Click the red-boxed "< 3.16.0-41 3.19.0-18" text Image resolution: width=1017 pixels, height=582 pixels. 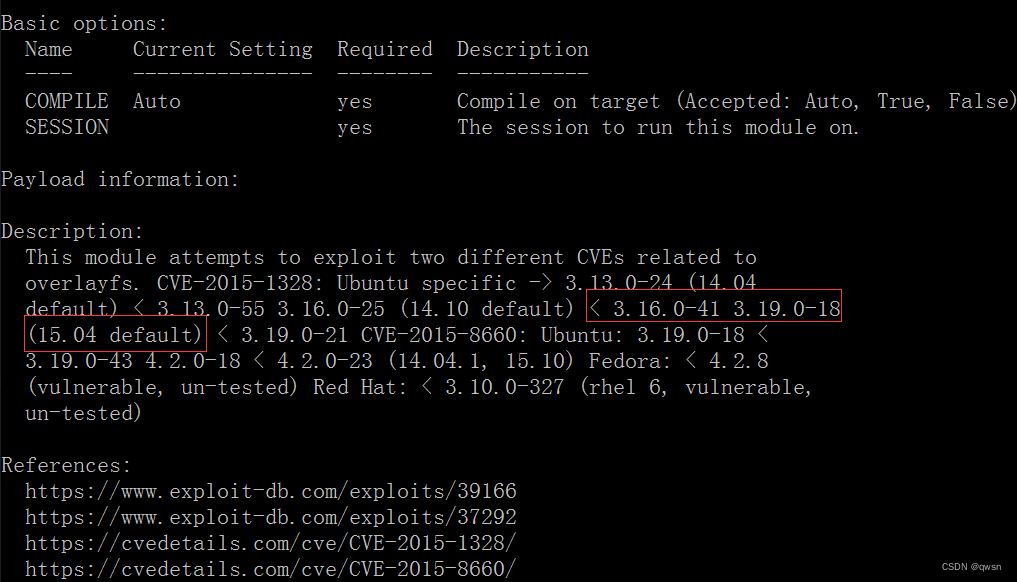[x=714, y=309]
